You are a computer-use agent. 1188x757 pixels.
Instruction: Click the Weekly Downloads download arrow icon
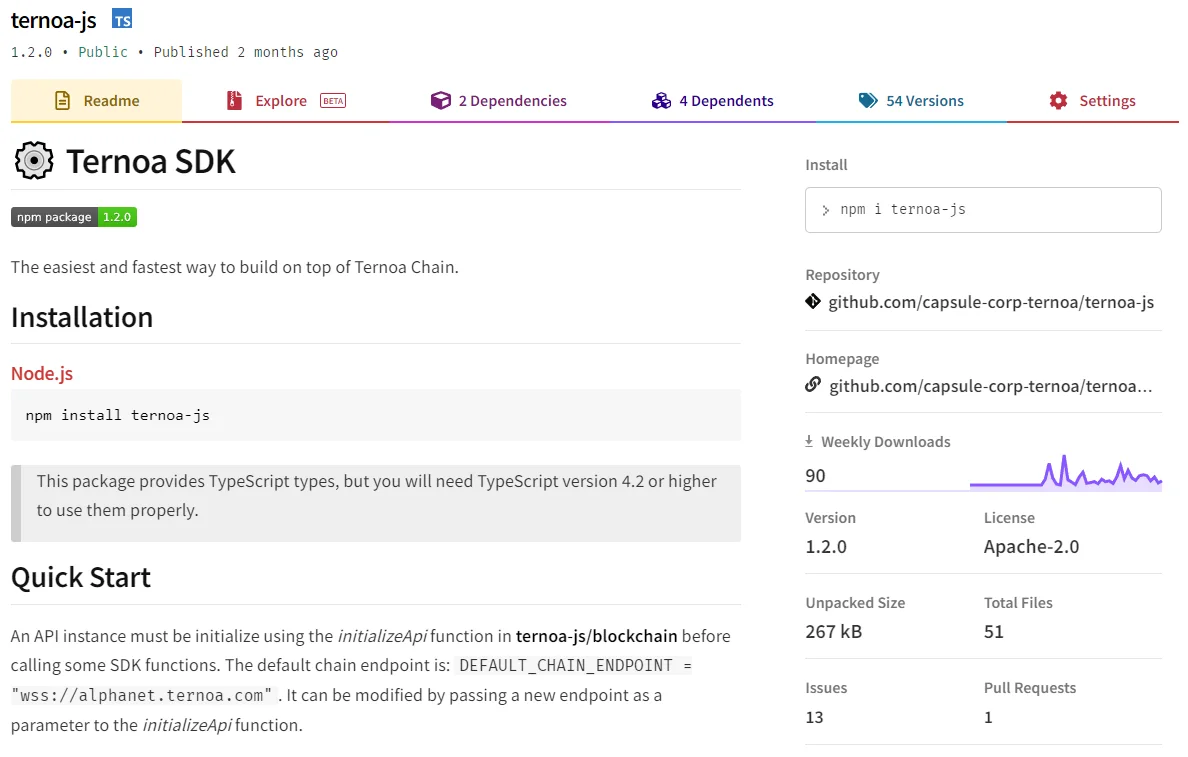click(x=809, y=441)
